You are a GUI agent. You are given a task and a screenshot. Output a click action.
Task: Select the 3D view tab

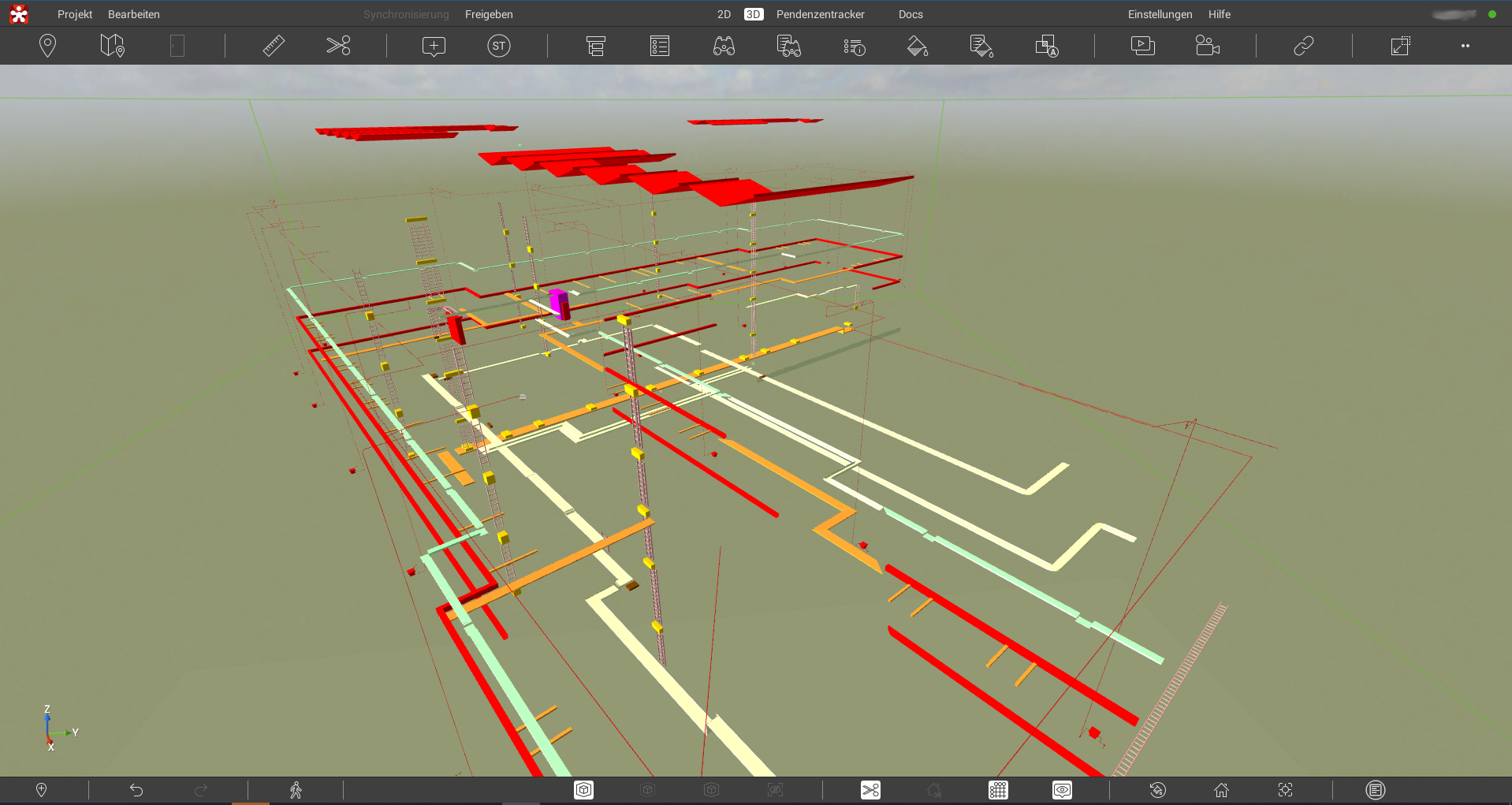754,14
